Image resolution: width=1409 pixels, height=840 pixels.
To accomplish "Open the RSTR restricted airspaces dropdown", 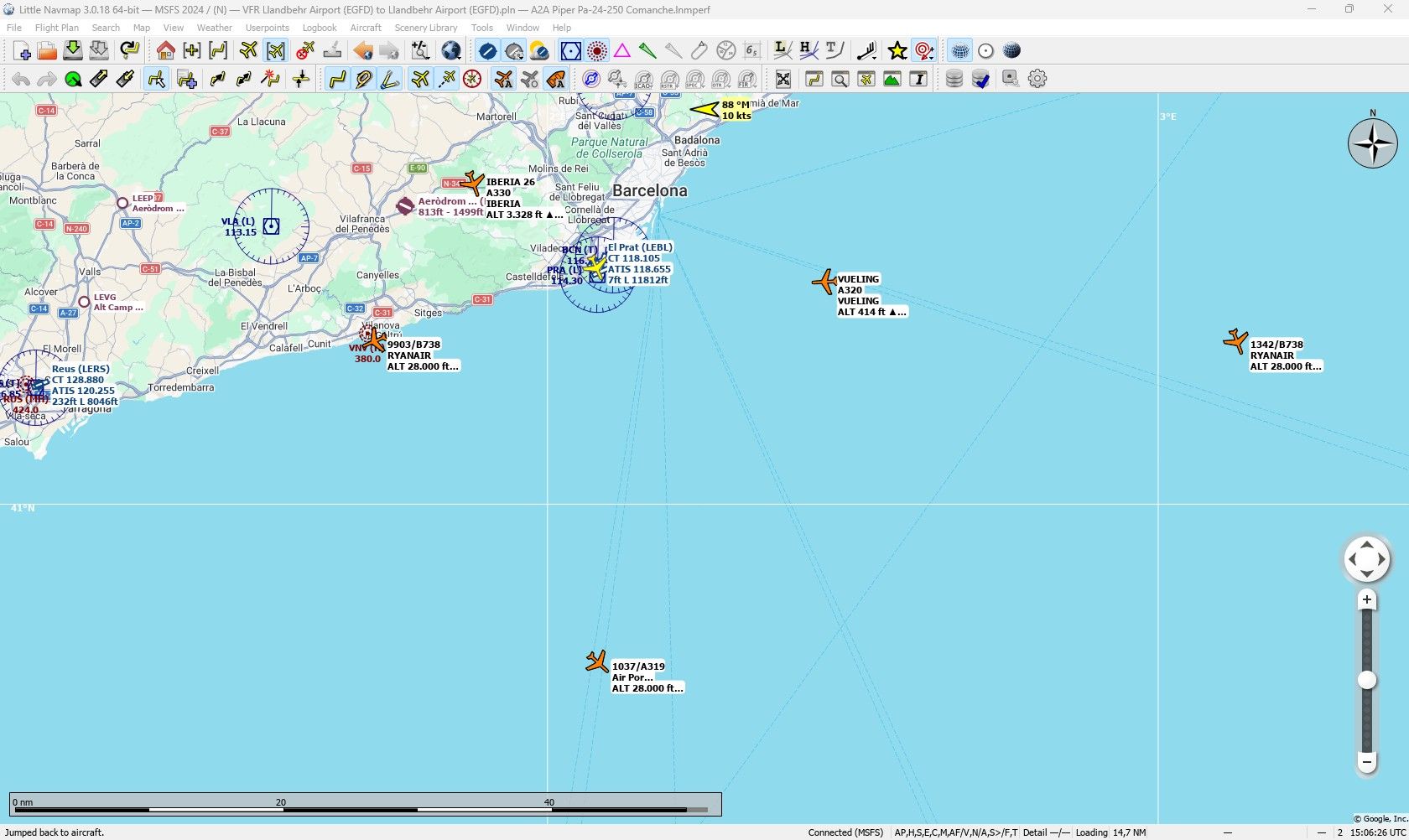I will point(669,80).
